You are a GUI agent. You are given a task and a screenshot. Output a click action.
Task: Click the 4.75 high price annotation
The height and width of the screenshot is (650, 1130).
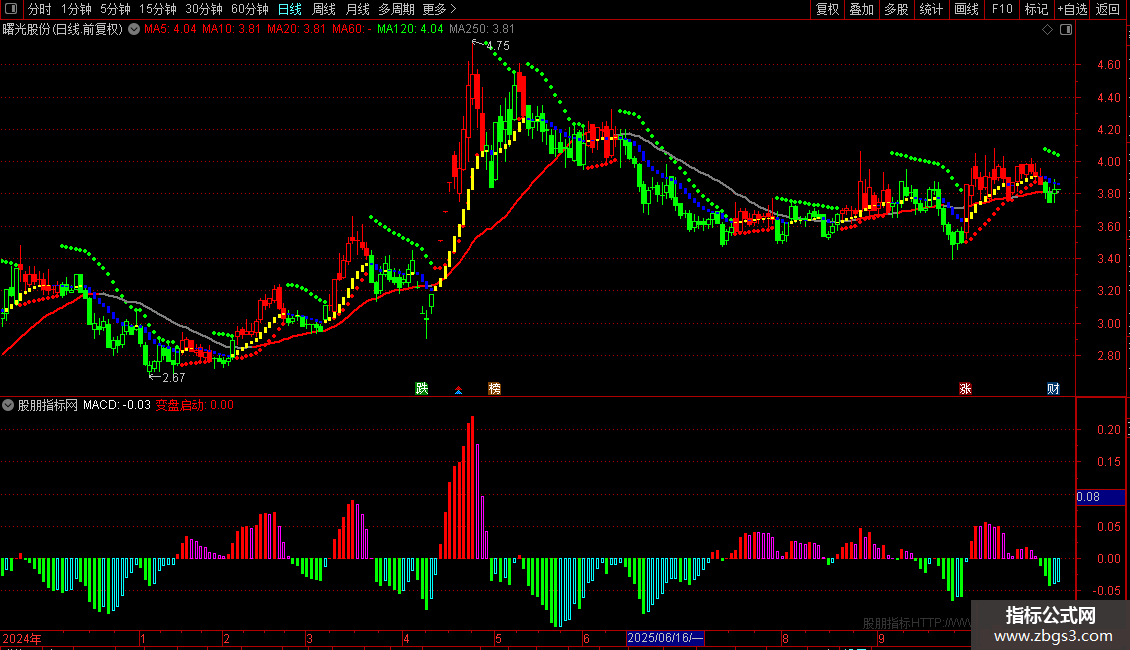[x=497, y=45]
